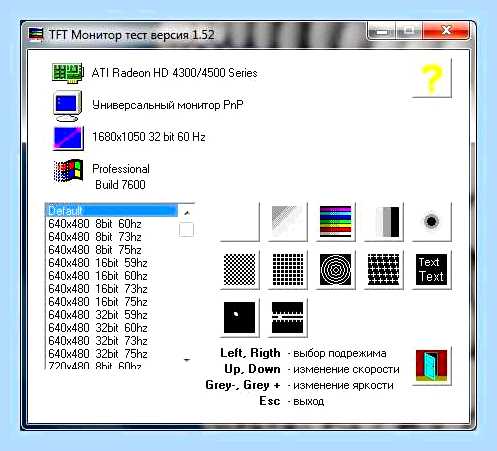Click the mode list scroll-down arrow

click(187, 360)
